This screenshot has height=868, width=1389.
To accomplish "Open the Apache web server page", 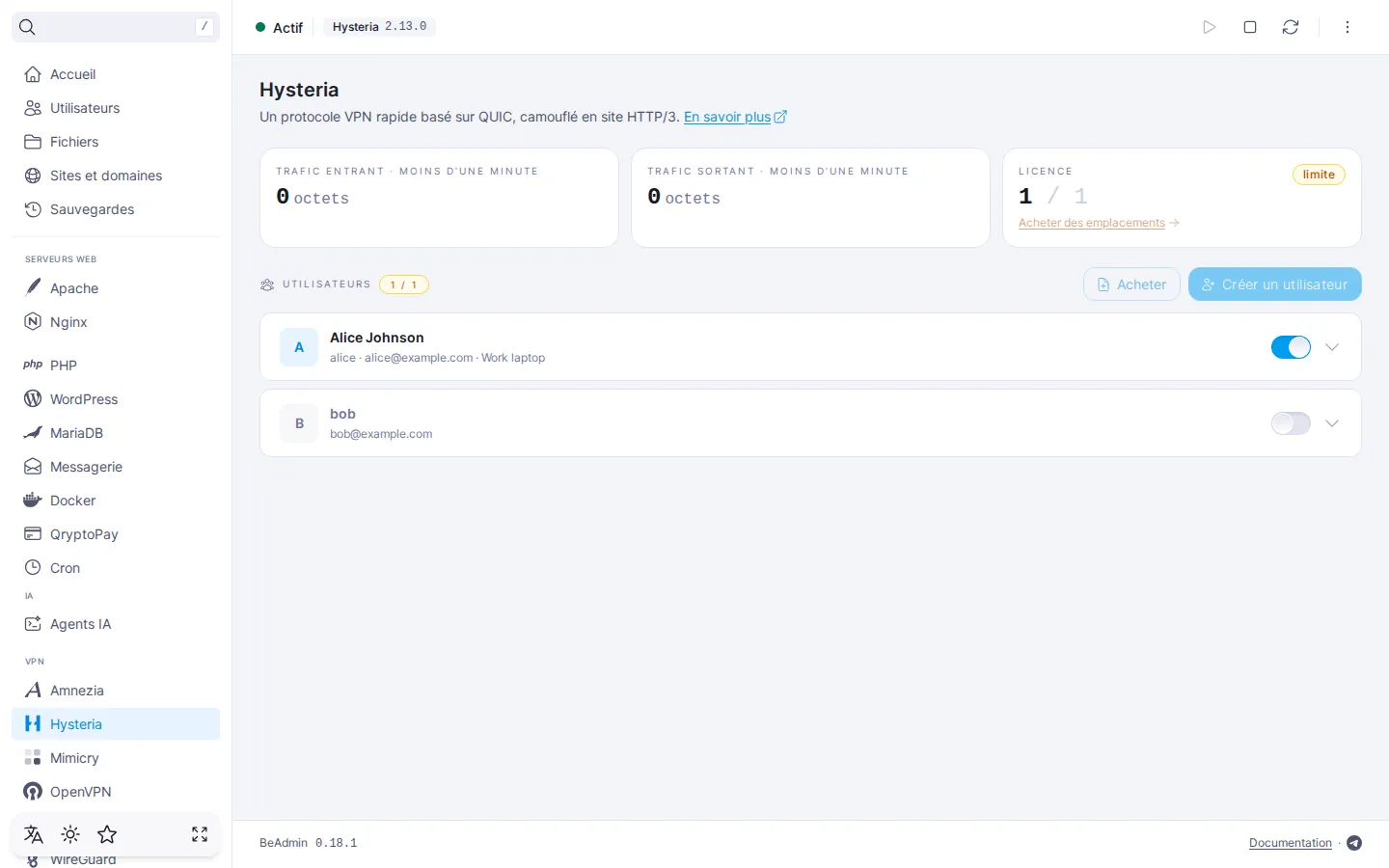I will point(116,288).
